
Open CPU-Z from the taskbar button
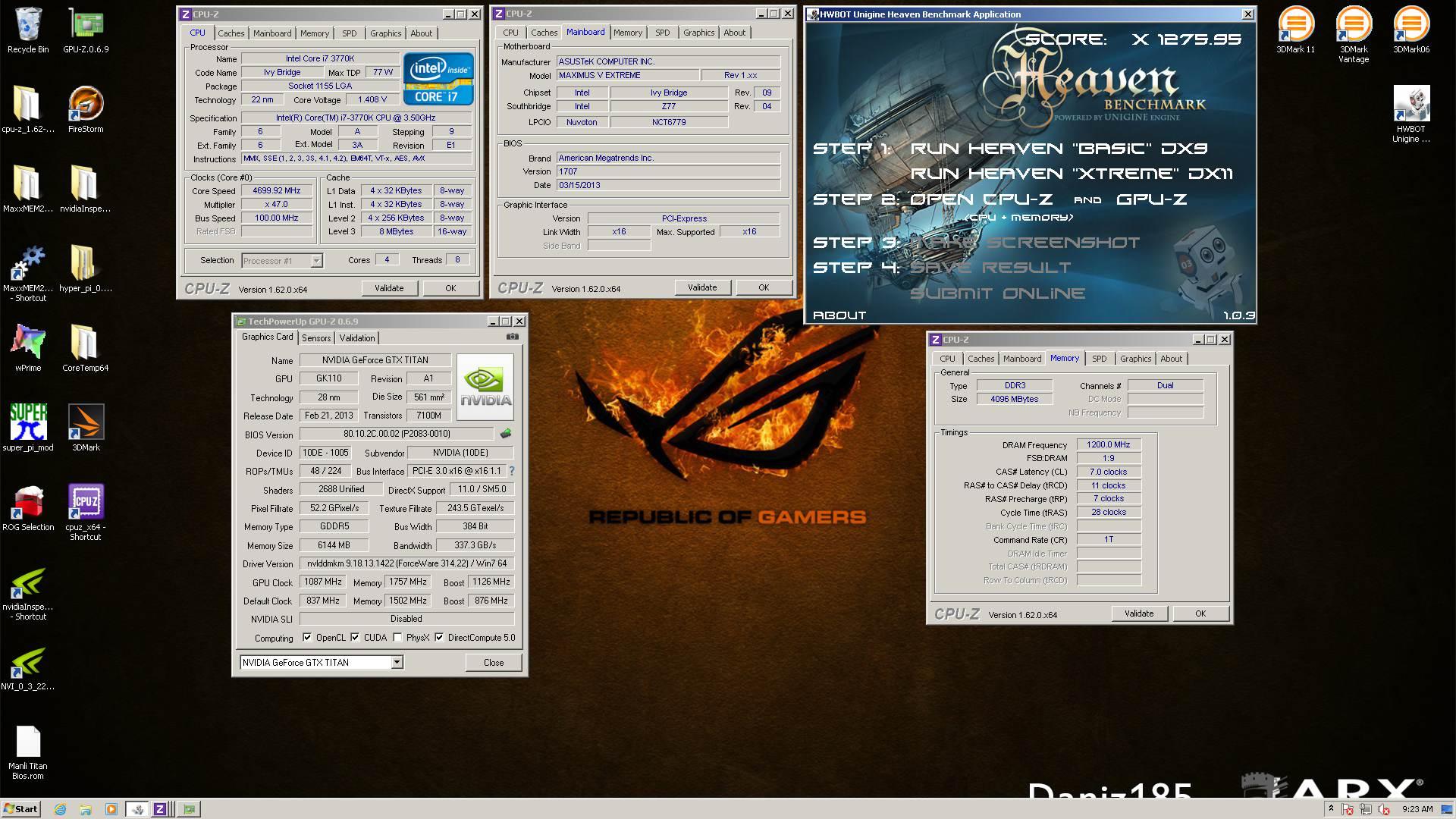pos(160,809)
